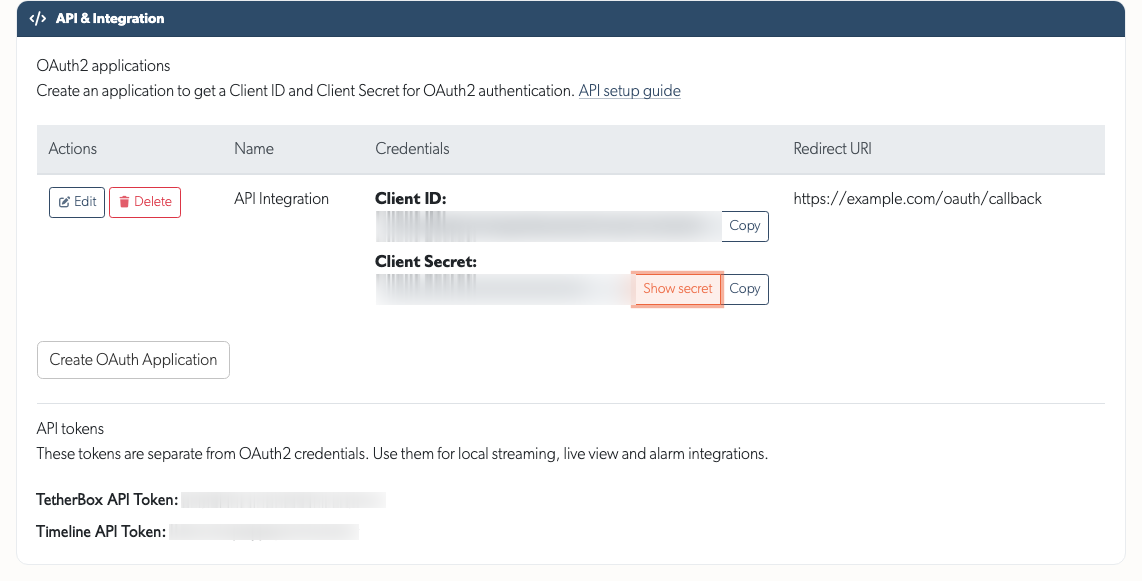Click the code icon in API & Integration header
Viewport: 1142px width, 581px height.
coord(38,18)
